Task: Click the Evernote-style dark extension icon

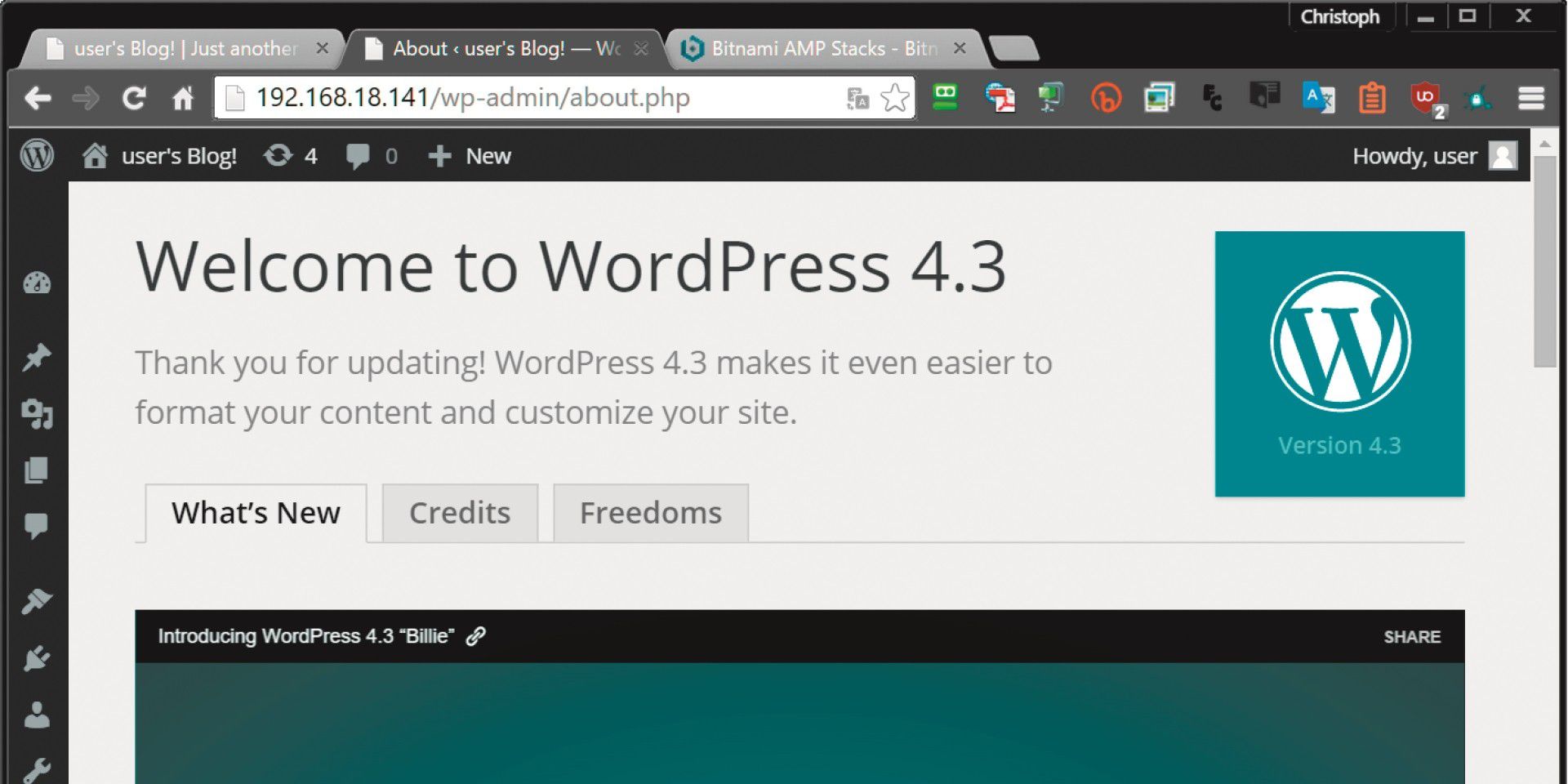Action: coord(1213,99)
